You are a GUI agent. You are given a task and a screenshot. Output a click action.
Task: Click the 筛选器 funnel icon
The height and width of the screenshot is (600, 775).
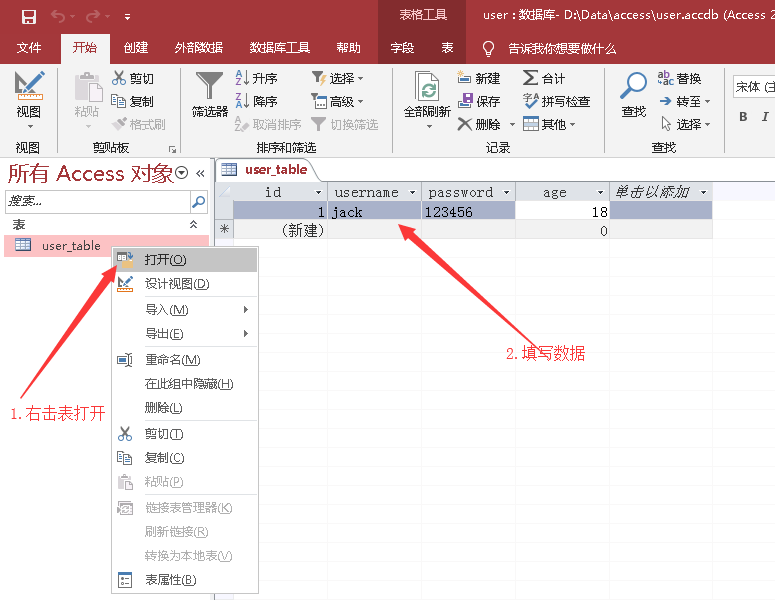[x=210, y=85]
